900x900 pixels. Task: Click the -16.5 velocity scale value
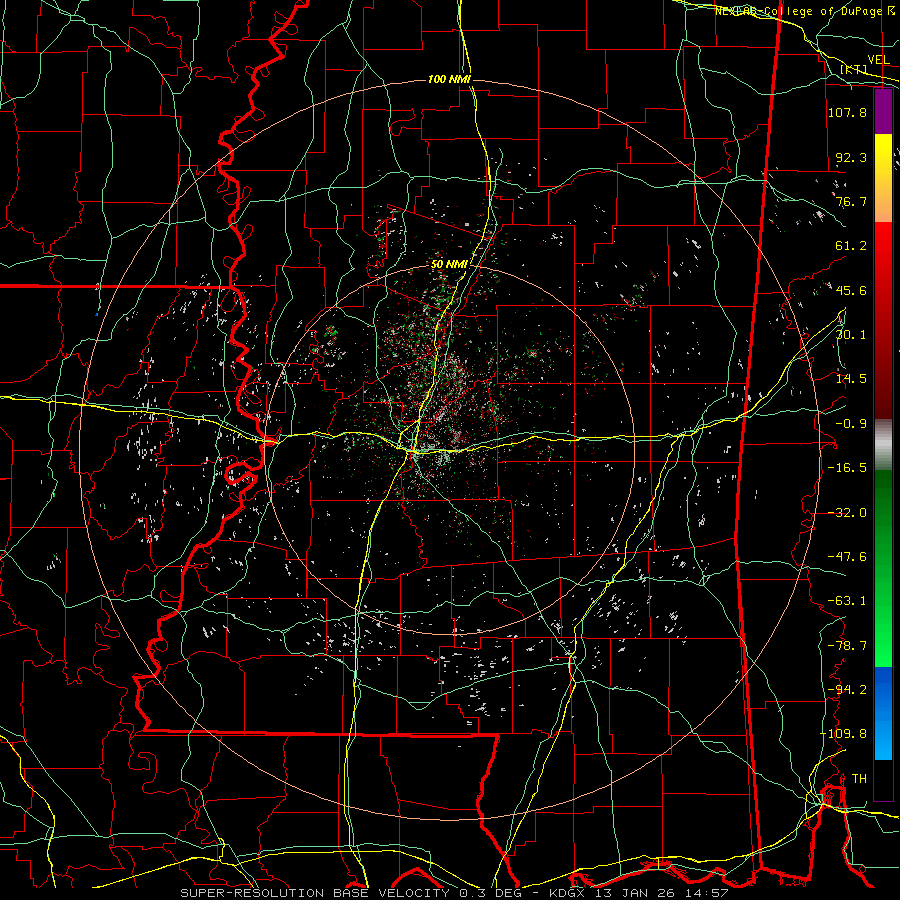[847, 468]
